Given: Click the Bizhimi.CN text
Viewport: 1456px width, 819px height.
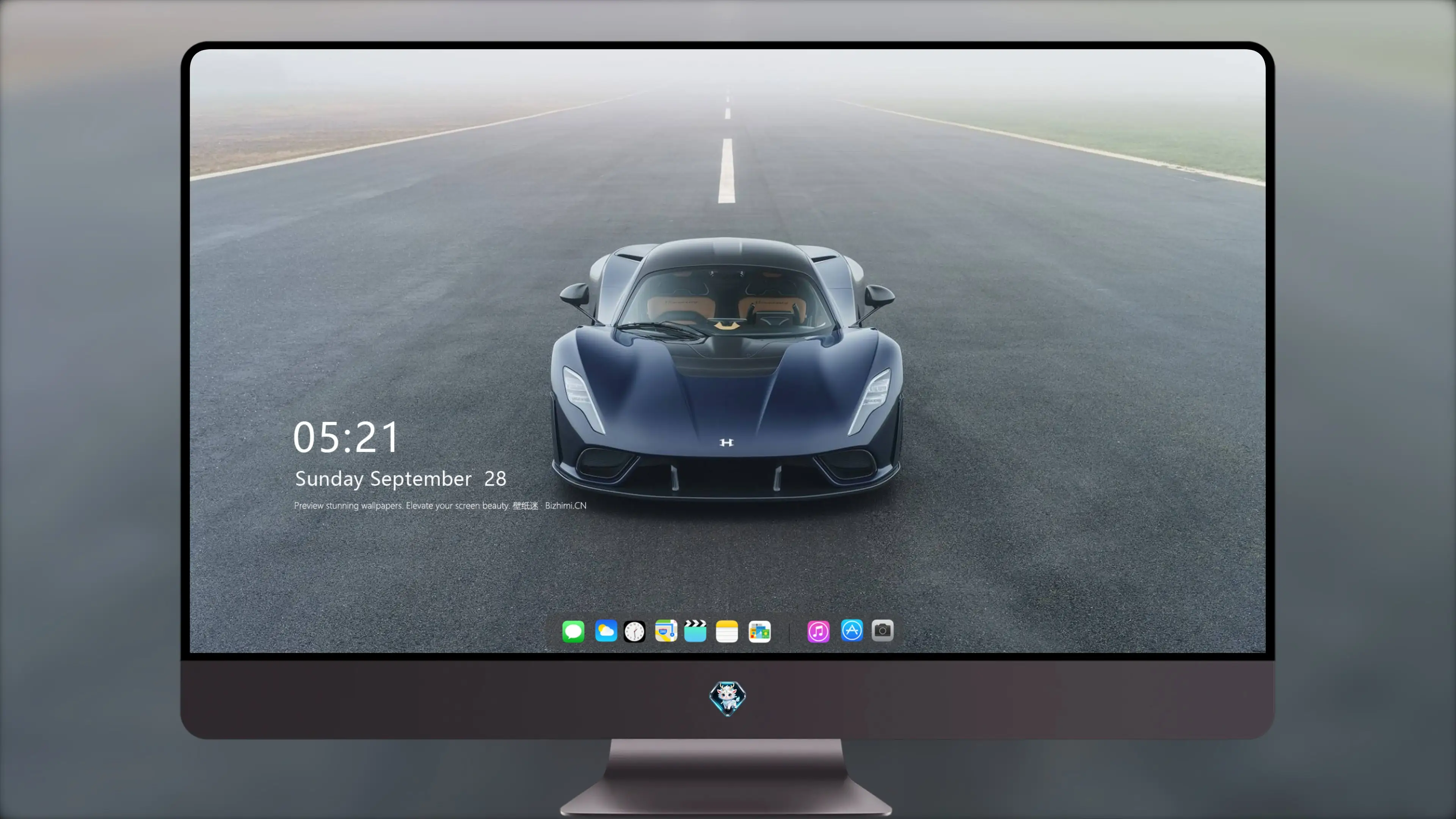Looking at the screenshot, I should [x=566, y=505].
